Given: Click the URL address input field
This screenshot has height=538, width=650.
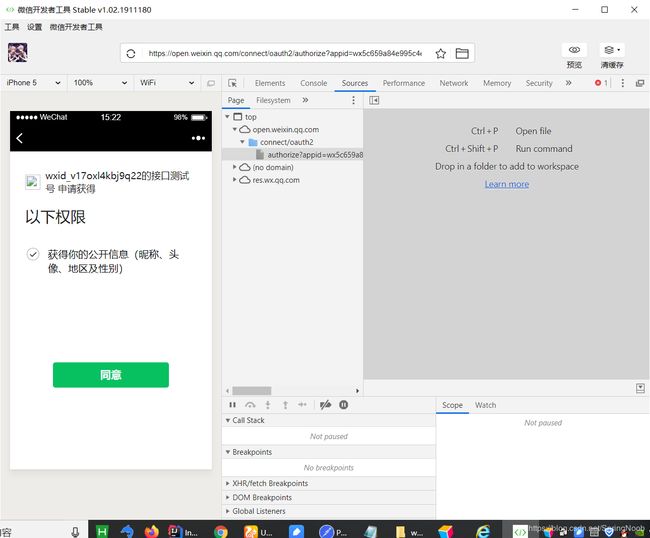Looking at the screenshot, I should point(285,53).
